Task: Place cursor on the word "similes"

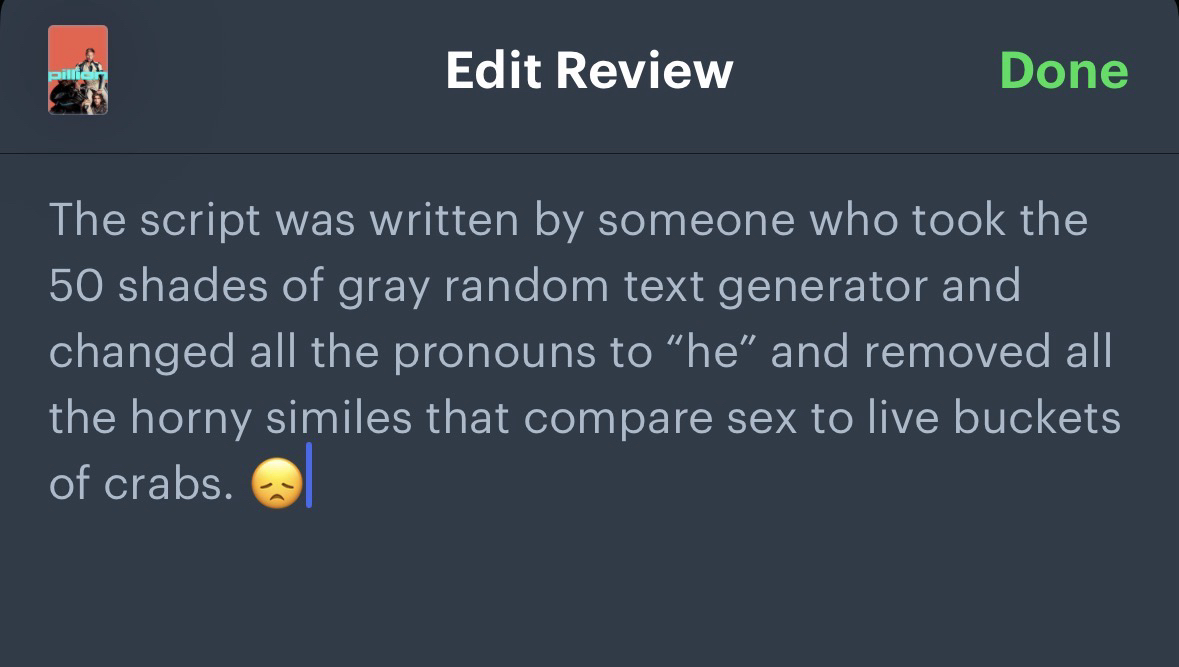Action: pos(338,420)
